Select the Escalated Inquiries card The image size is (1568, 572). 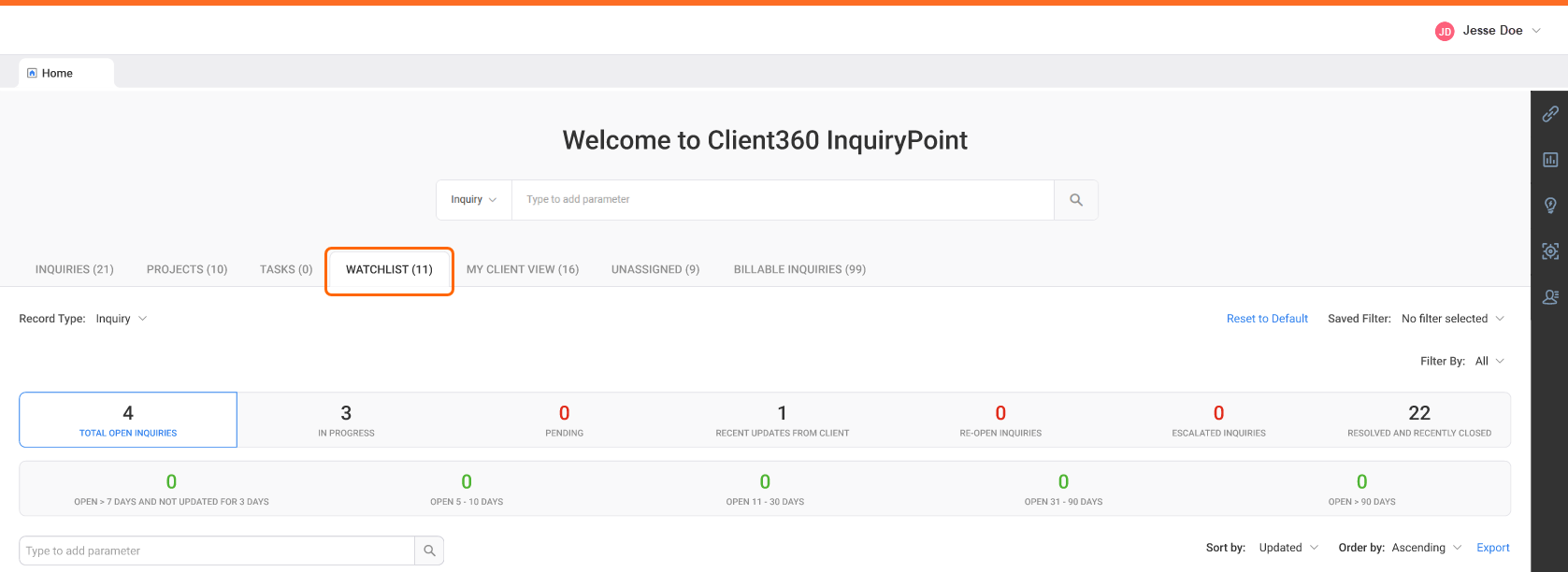tap(1218, 420)
